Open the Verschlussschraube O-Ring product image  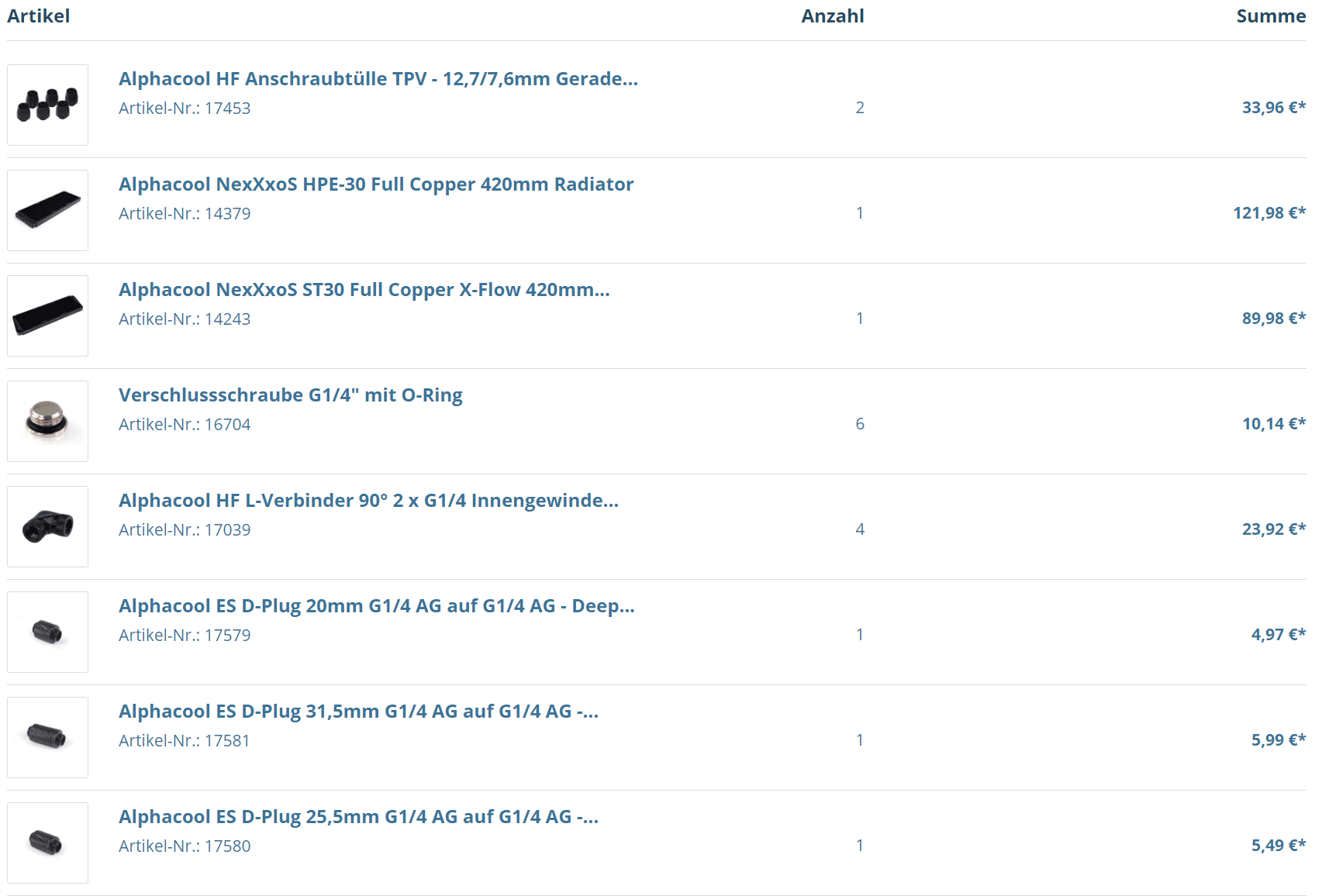point(47,421)
